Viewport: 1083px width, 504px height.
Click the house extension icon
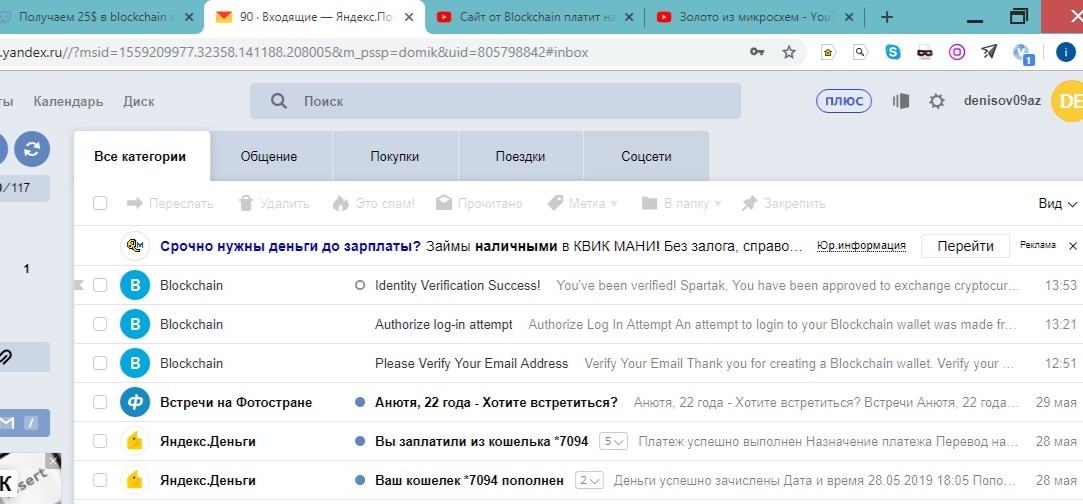pos(828,52)
